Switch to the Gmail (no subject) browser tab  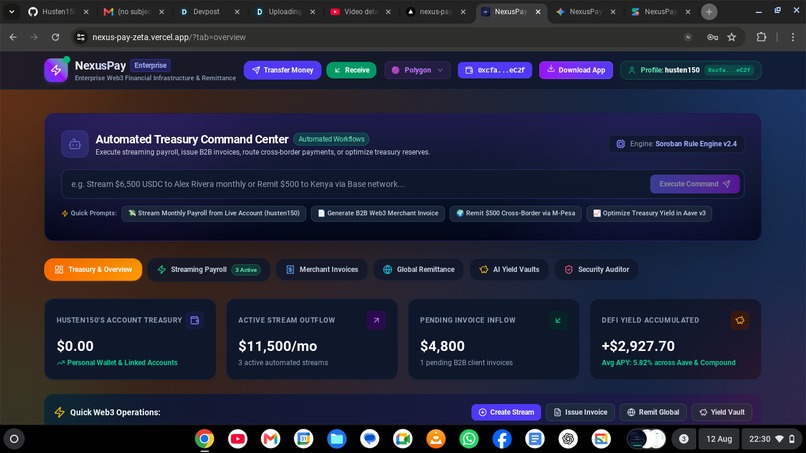134,11
